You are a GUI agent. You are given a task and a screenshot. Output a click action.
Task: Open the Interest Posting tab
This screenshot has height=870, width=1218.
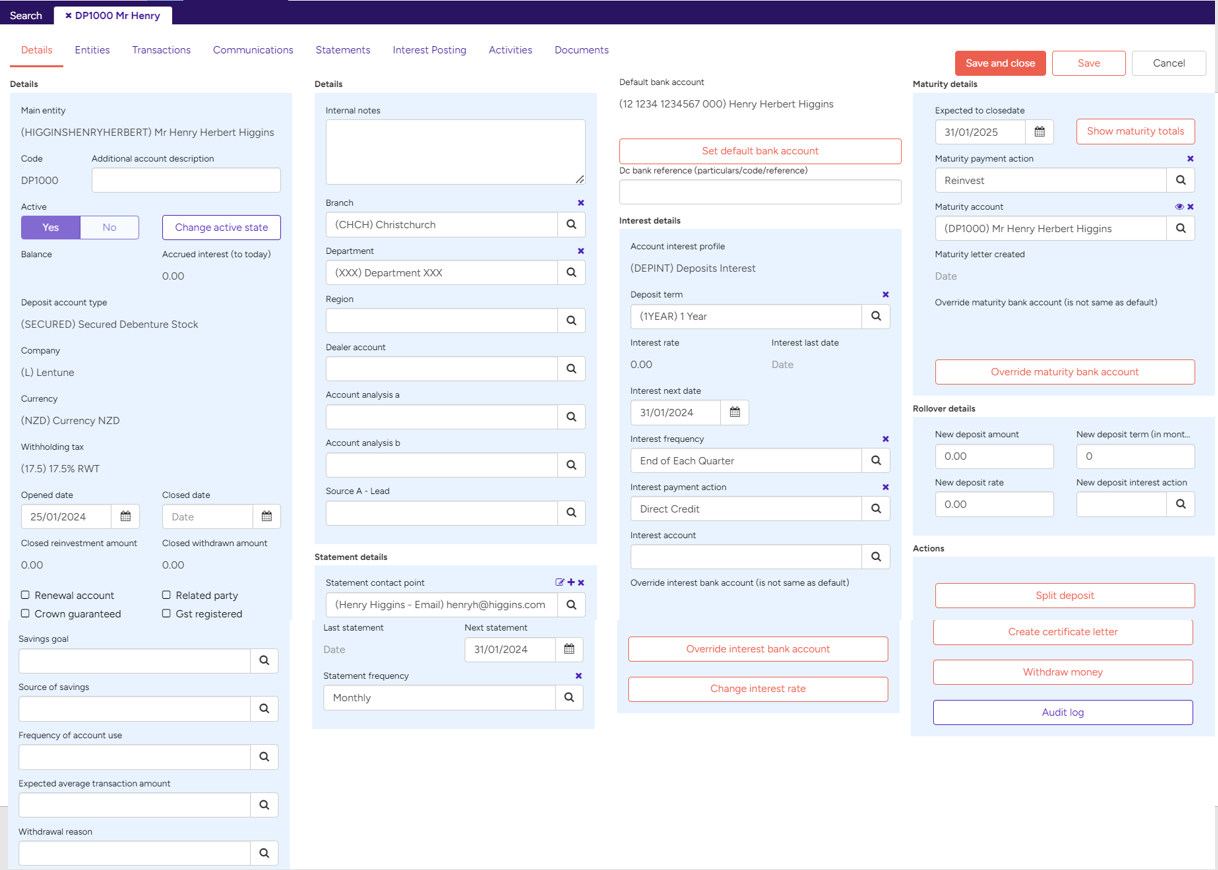[429, 50]
